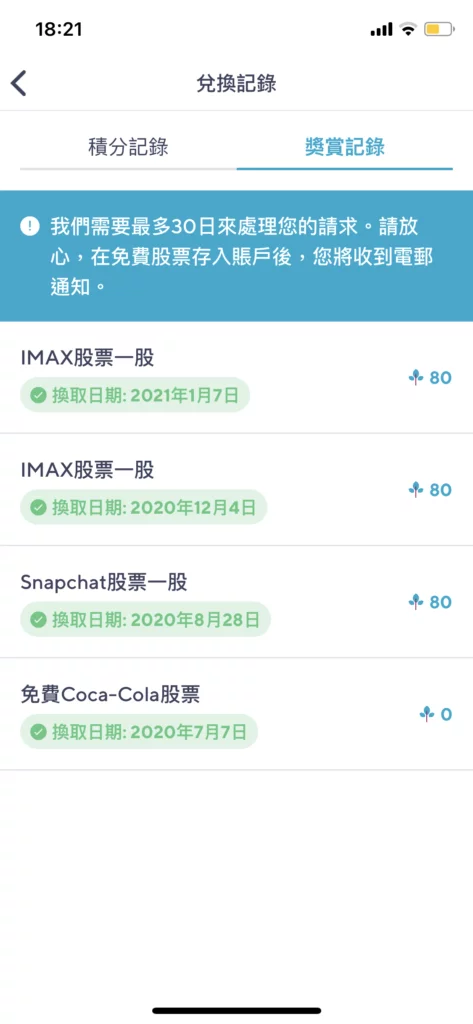This screenshot has width=473, height=1024.
Task: Select the 獎賞記錄 tab
Action: point(345,148)
